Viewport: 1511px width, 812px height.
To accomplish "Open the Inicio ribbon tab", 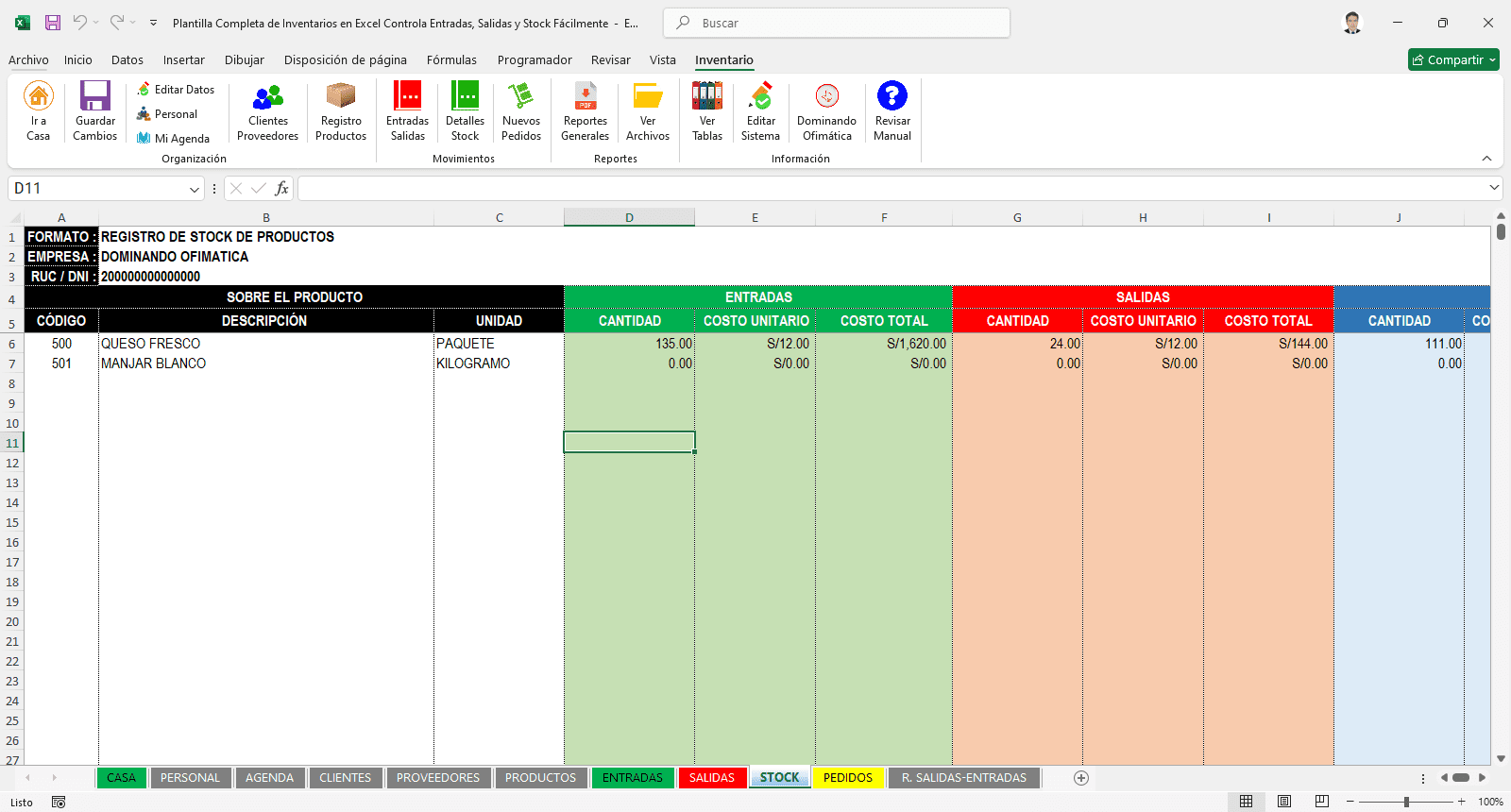I will tap(78, 59).
